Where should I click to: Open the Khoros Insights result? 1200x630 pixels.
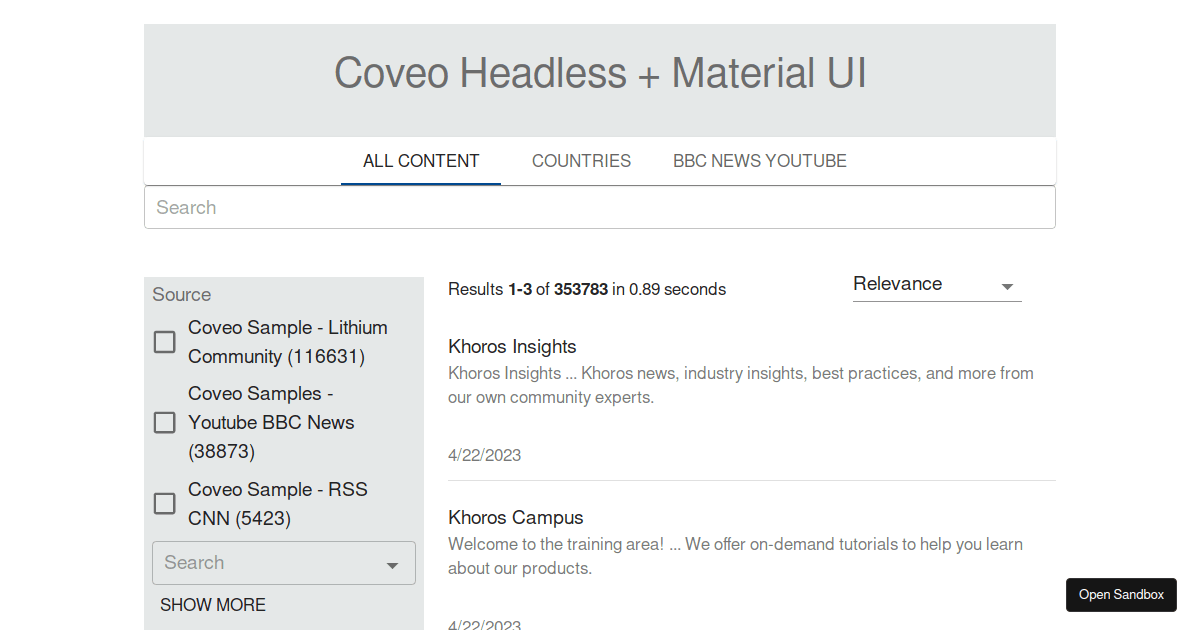pyautogui.click(x=512, y=346)
